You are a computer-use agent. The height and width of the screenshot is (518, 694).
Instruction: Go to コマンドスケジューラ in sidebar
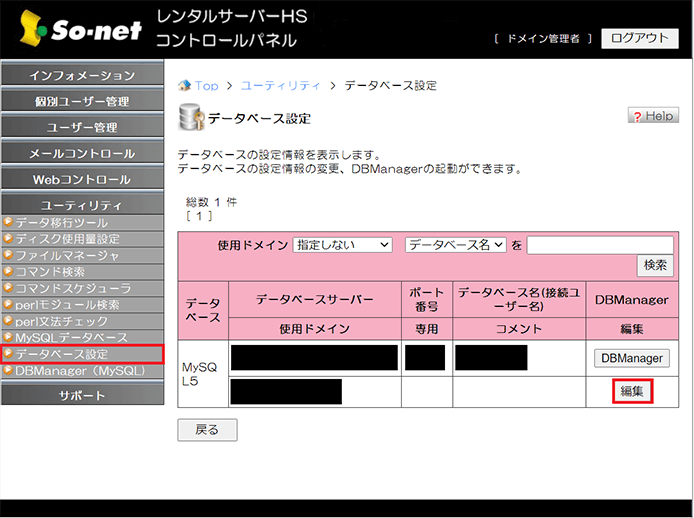click(72, 288)
